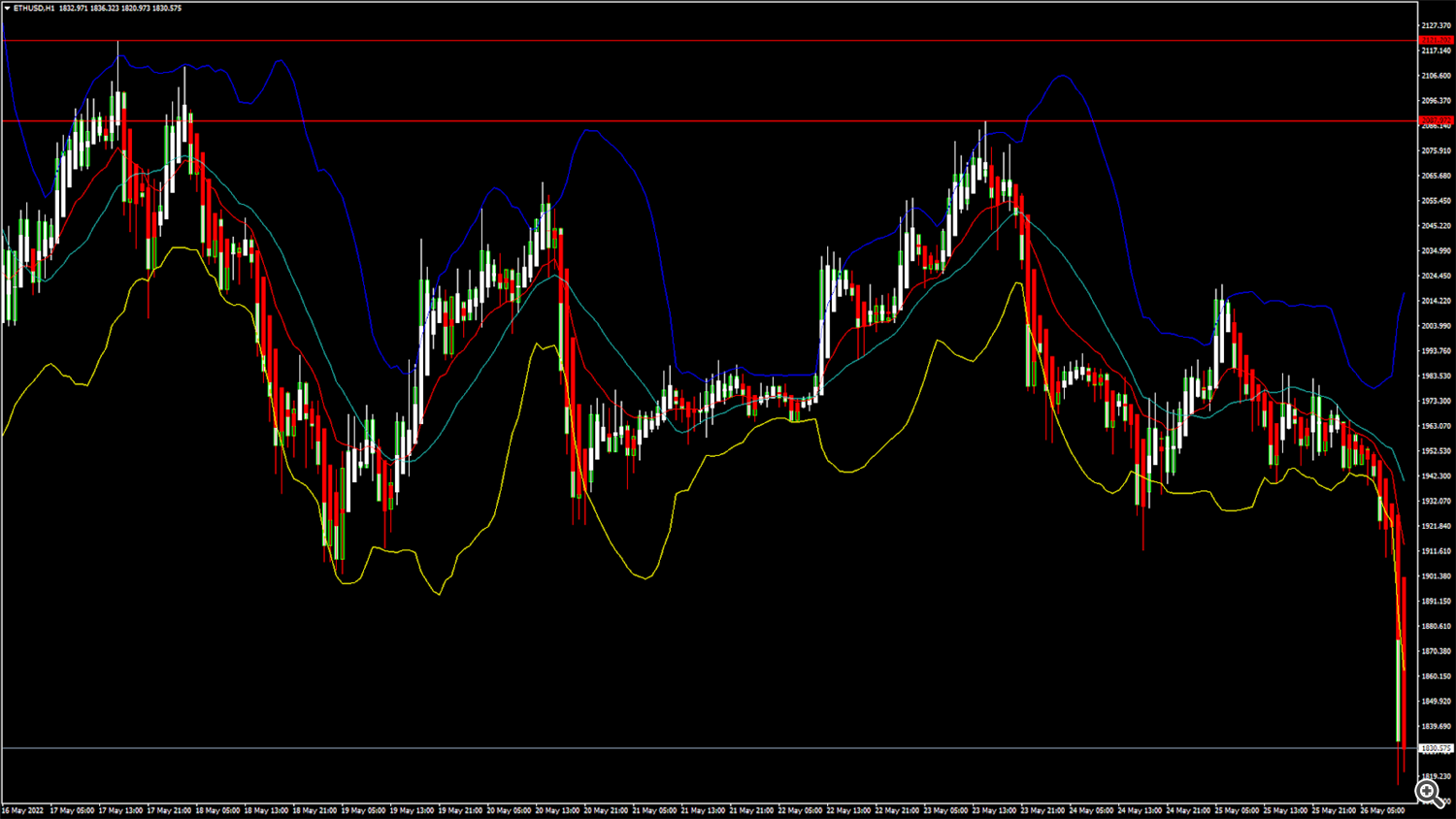This screenshot has height=819, width=1456.
Task: Click the 1911.610 price scale label
Action: (1437, 551)
